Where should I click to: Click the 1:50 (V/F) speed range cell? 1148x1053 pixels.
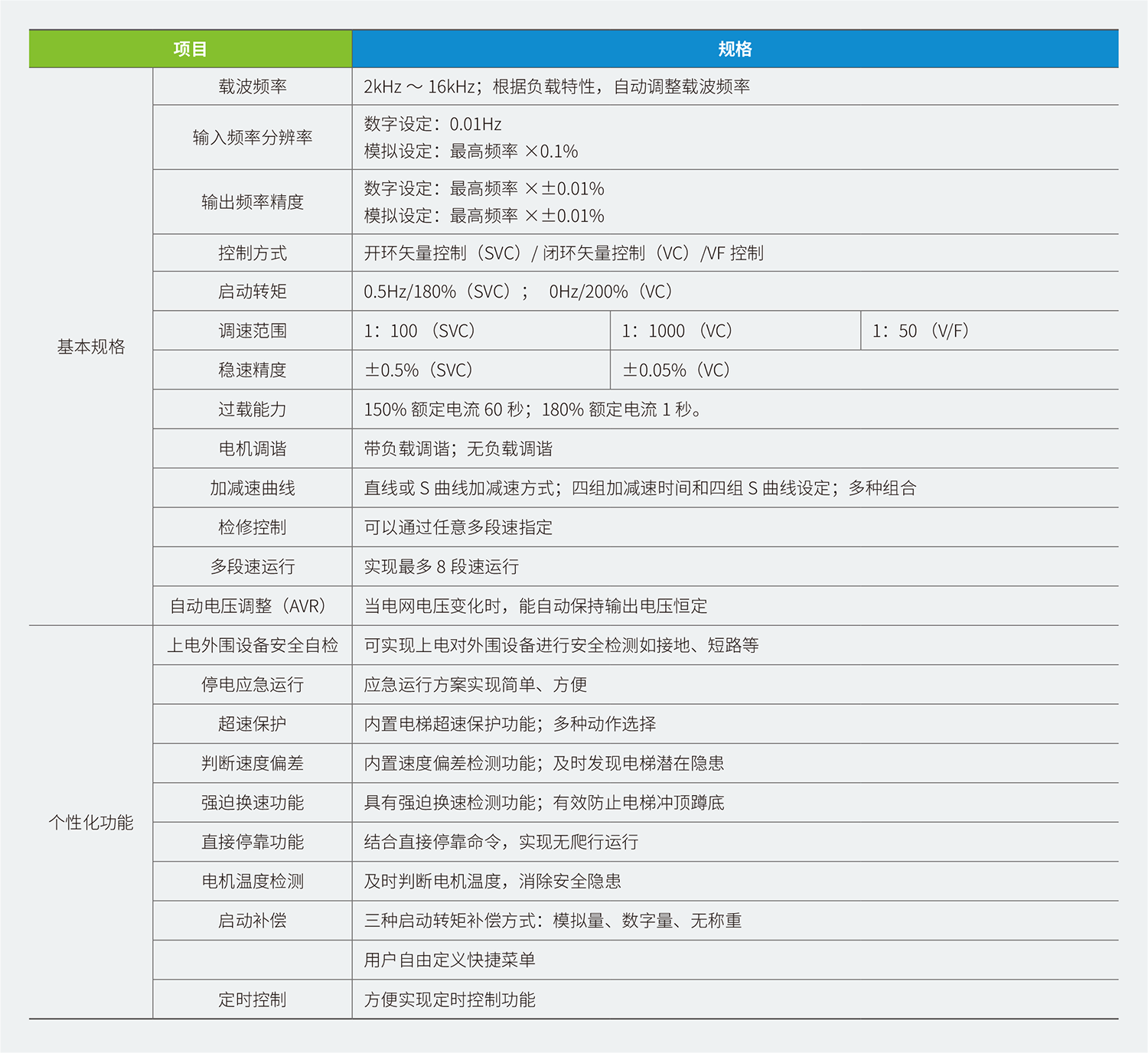point(921,331)
